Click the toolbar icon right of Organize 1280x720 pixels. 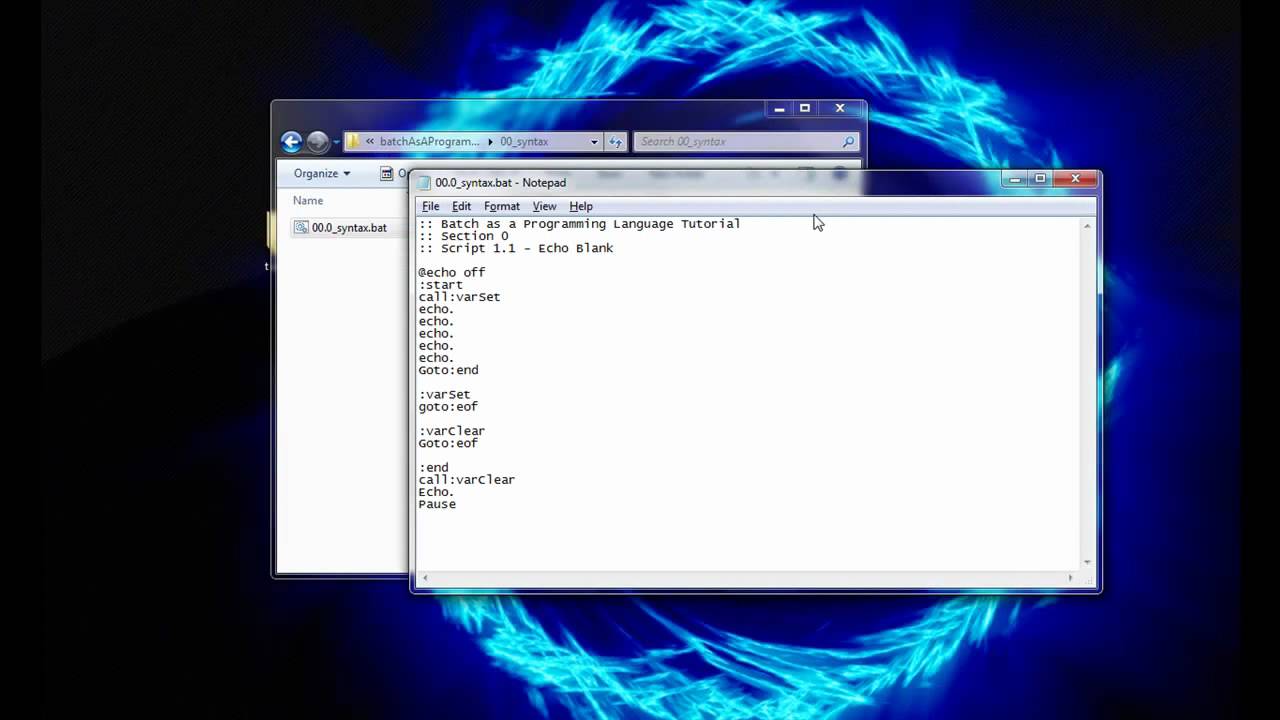[x=388, y=173]
